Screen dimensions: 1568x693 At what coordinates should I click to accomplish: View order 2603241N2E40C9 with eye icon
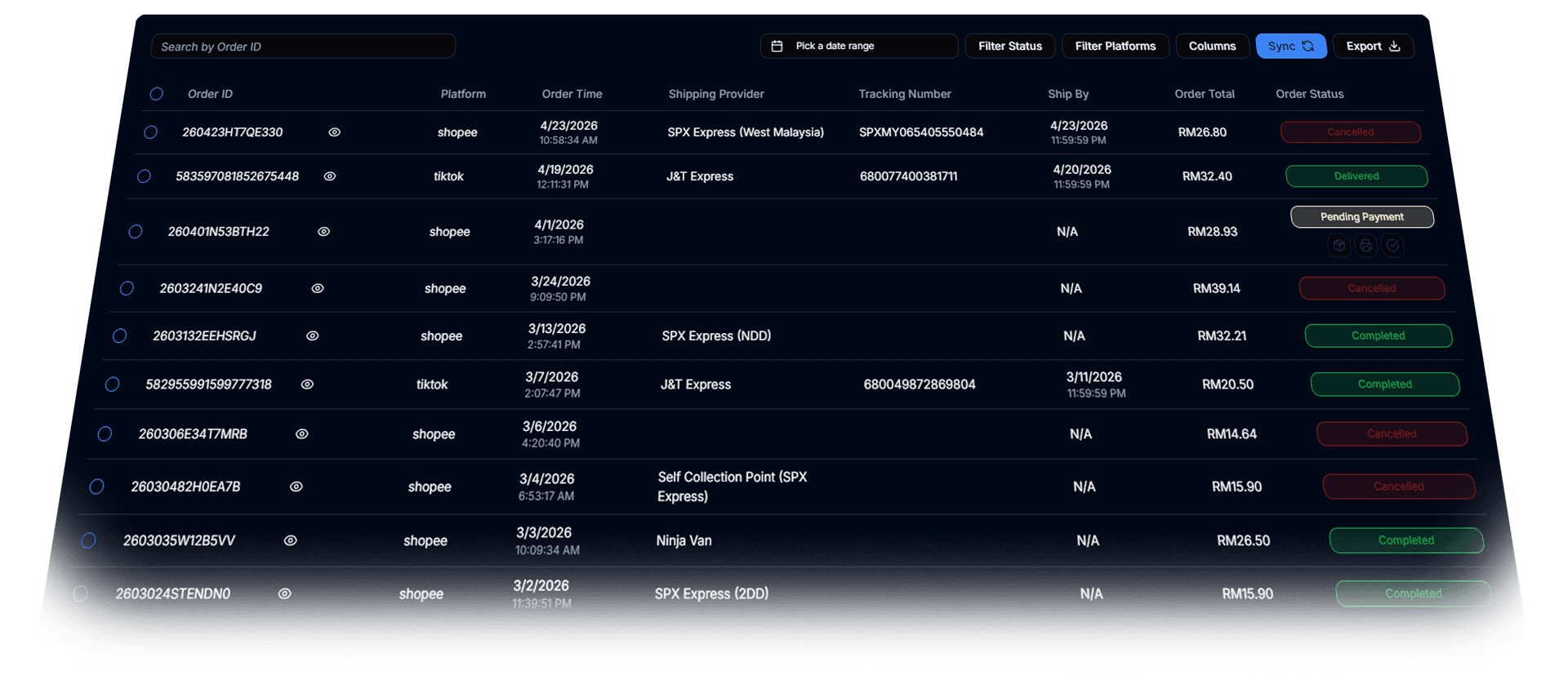(x=318, y=288)
